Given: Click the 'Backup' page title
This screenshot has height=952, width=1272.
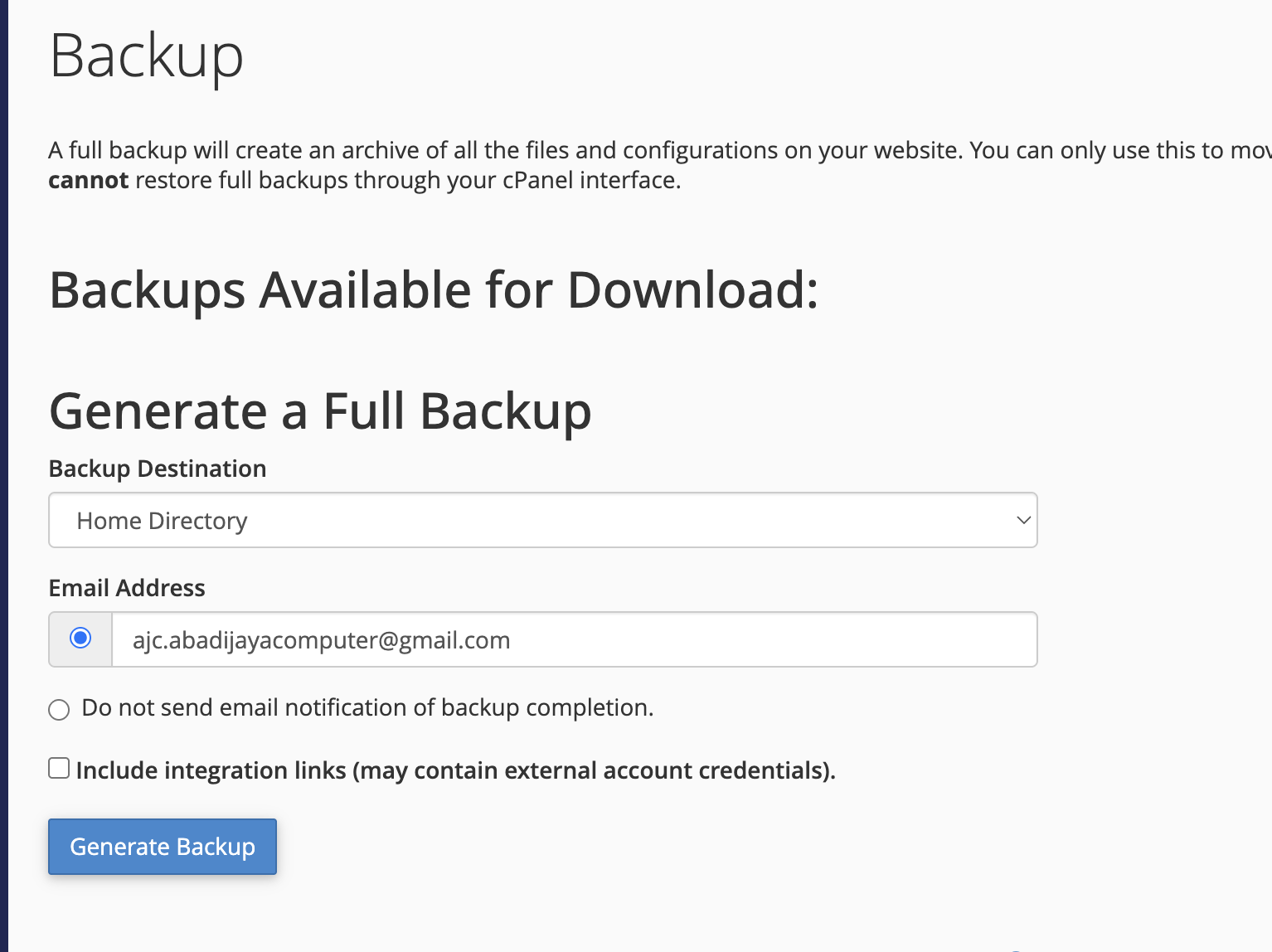Looking at the screenshot, I should click(147, 56).
